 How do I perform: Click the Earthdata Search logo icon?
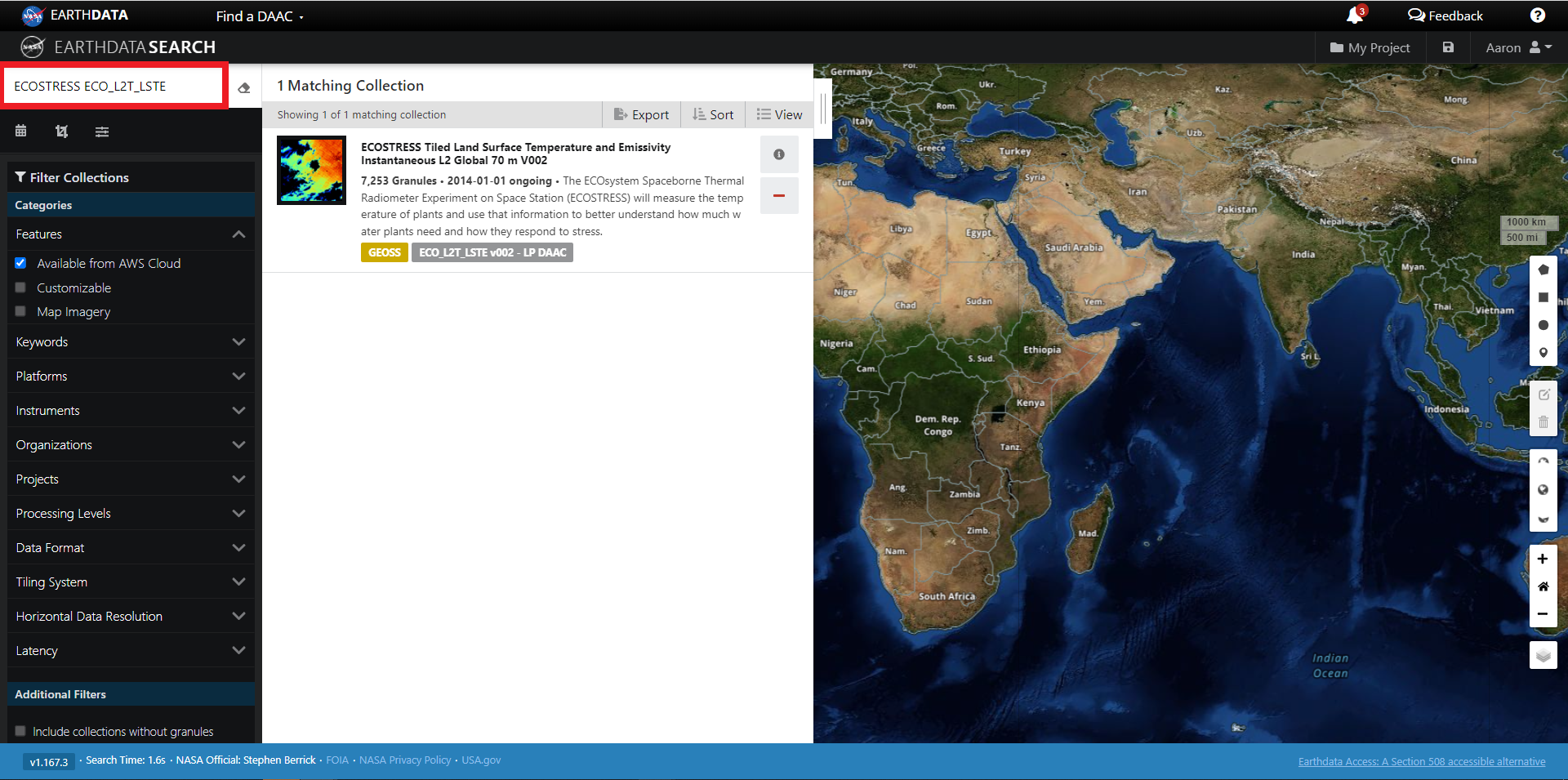coord(33,47)
